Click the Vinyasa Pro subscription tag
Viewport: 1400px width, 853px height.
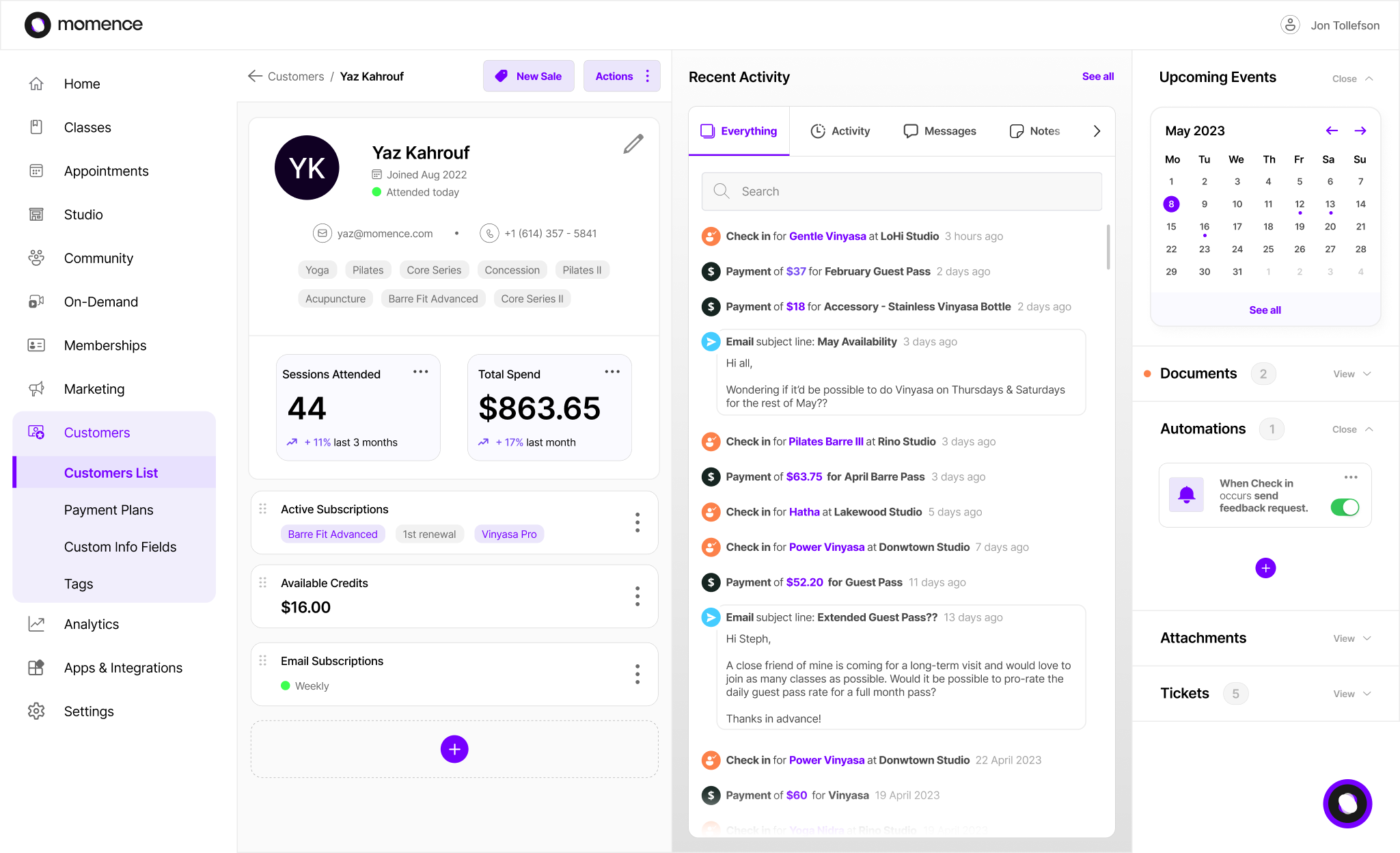tap(509, 534)
